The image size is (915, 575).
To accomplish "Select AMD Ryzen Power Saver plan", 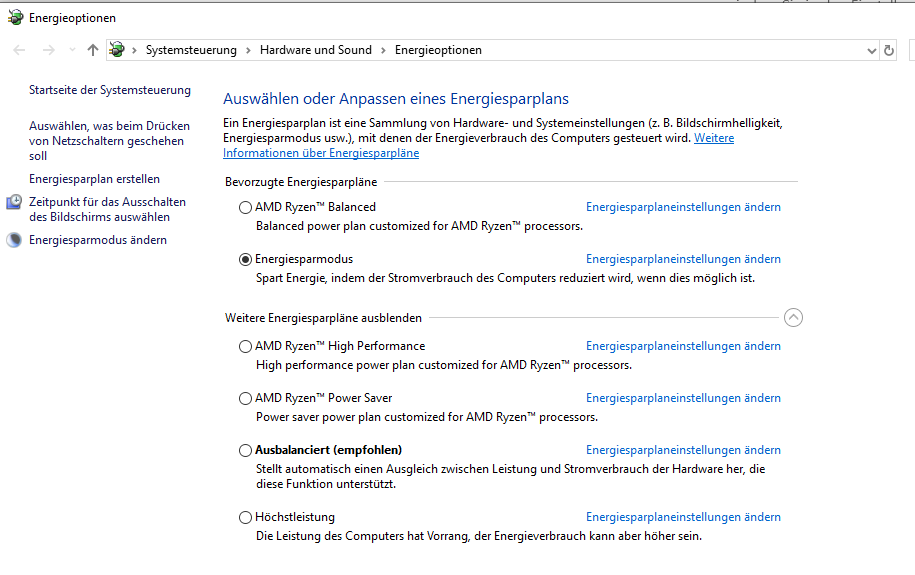I will [245, 398].
